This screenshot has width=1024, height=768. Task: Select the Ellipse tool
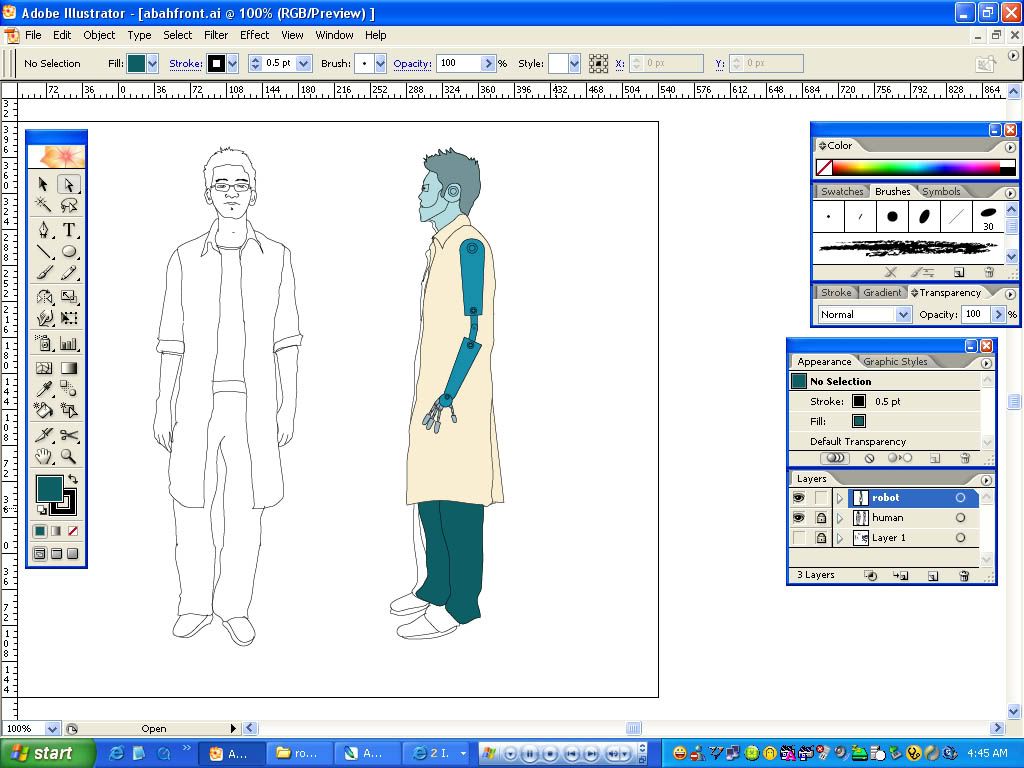click(69, 251)
